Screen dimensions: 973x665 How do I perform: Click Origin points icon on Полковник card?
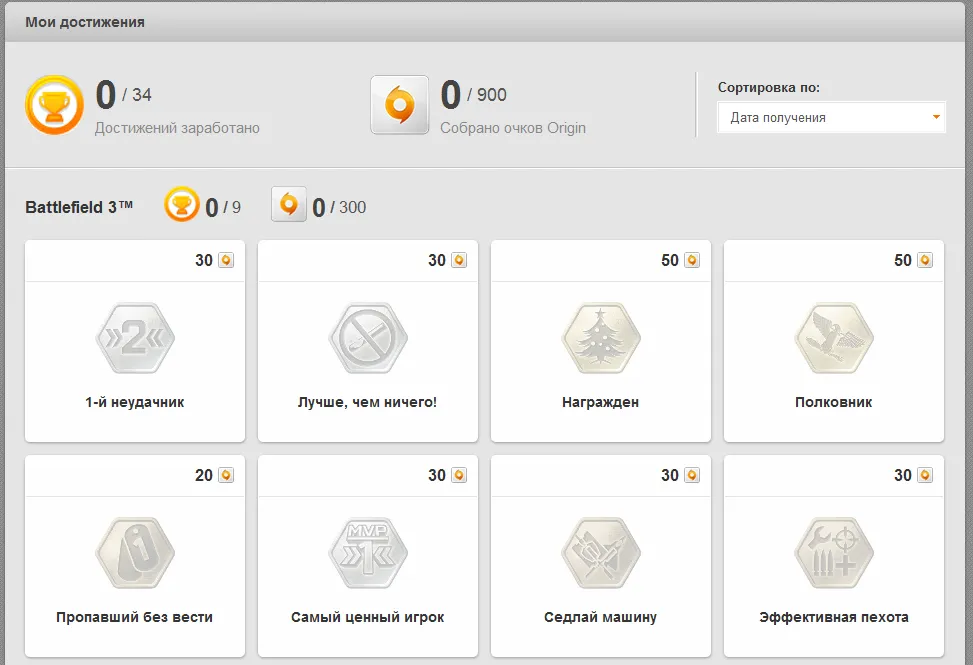click(x=925, y=261)
